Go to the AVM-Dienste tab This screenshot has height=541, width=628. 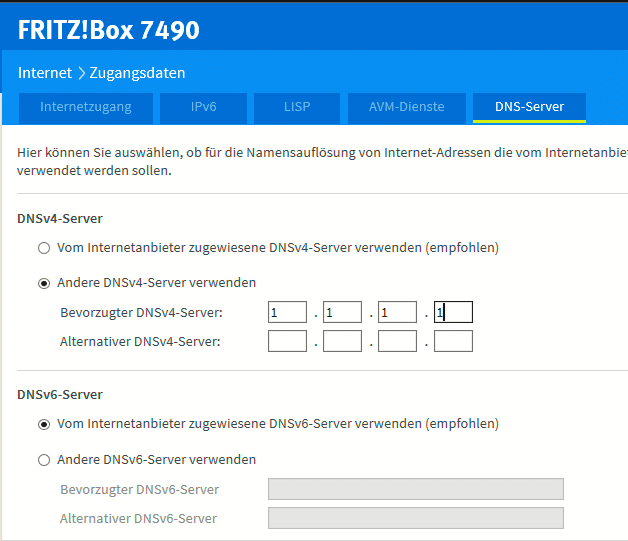405,107
